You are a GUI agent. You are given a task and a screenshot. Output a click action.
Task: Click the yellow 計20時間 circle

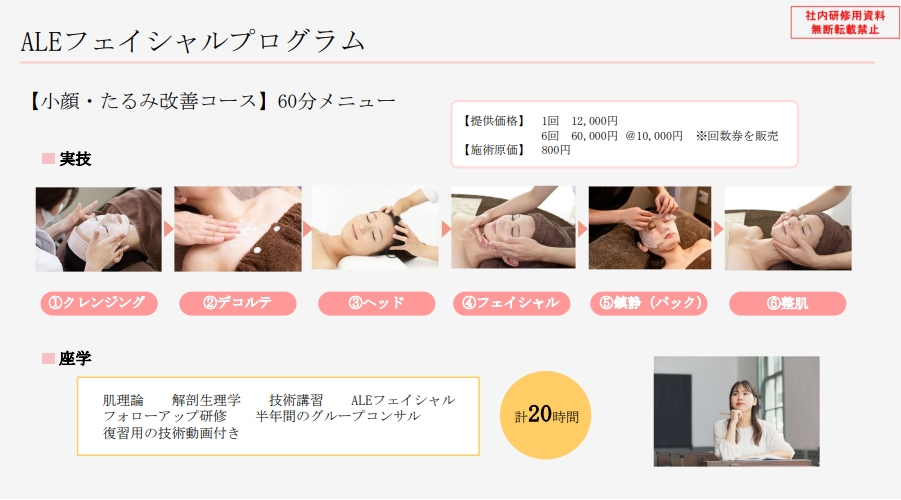[545, 415]
